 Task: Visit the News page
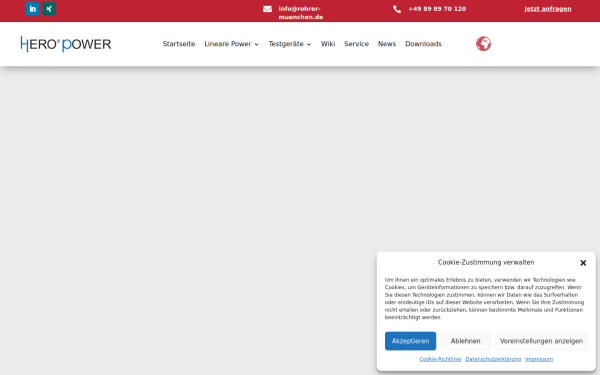coord(387,44)
